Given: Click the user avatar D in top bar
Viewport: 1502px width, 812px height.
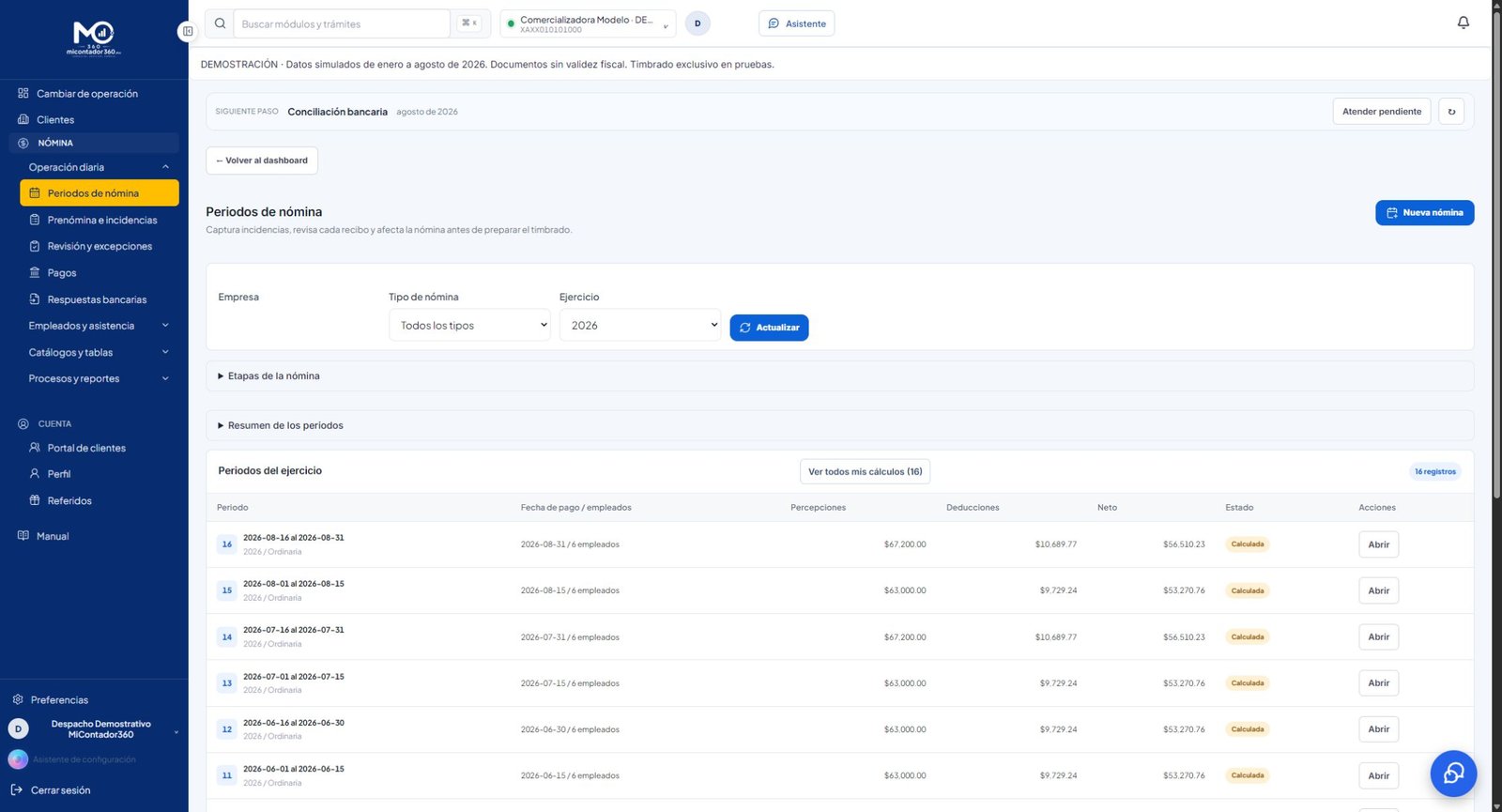Looking at the screenshot, I should (x=697, y=23).
